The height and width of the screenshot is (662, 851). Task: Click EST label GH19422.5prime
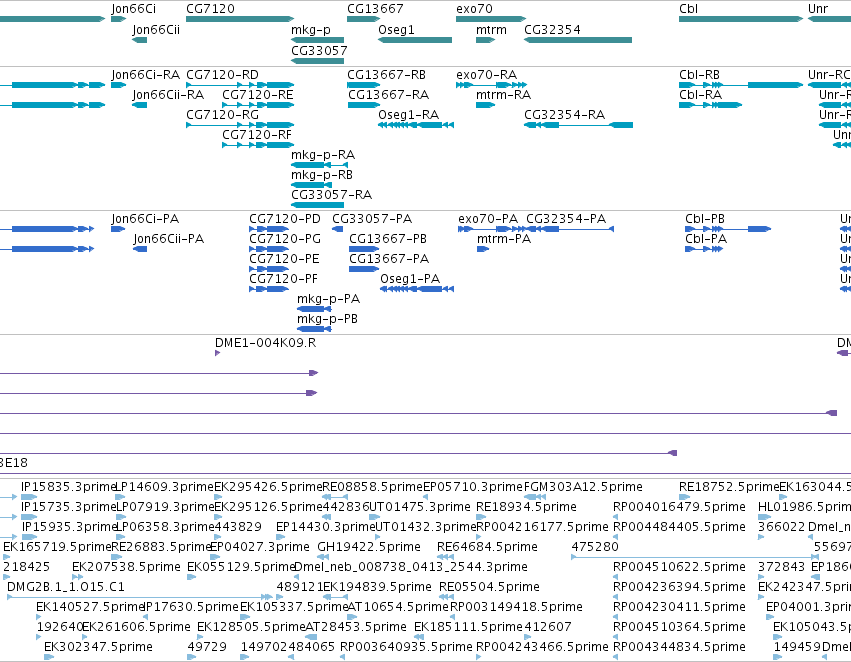[369, 547]
